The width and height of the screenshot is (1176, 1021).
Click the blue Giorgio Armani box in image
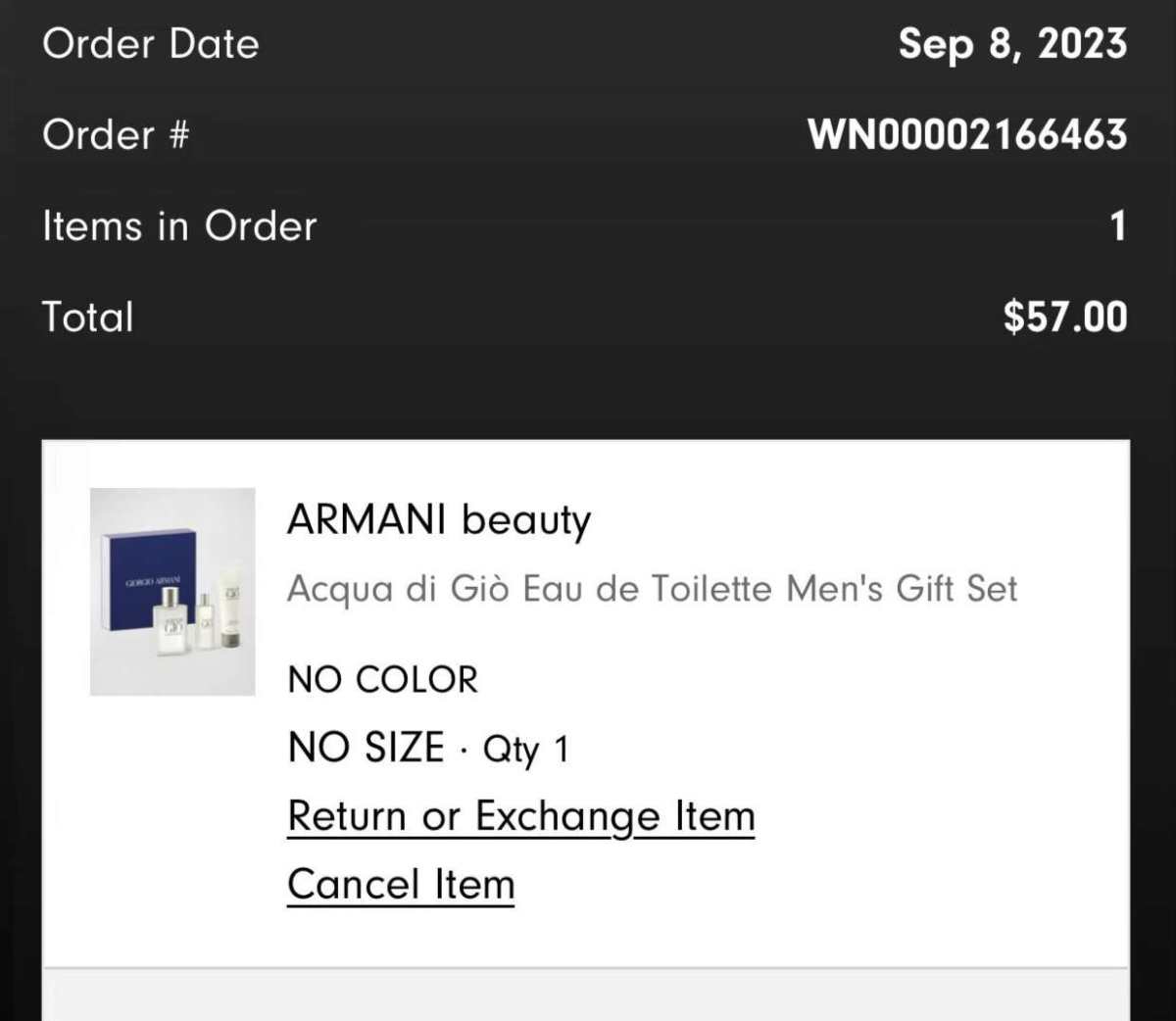tap(150, 579)
